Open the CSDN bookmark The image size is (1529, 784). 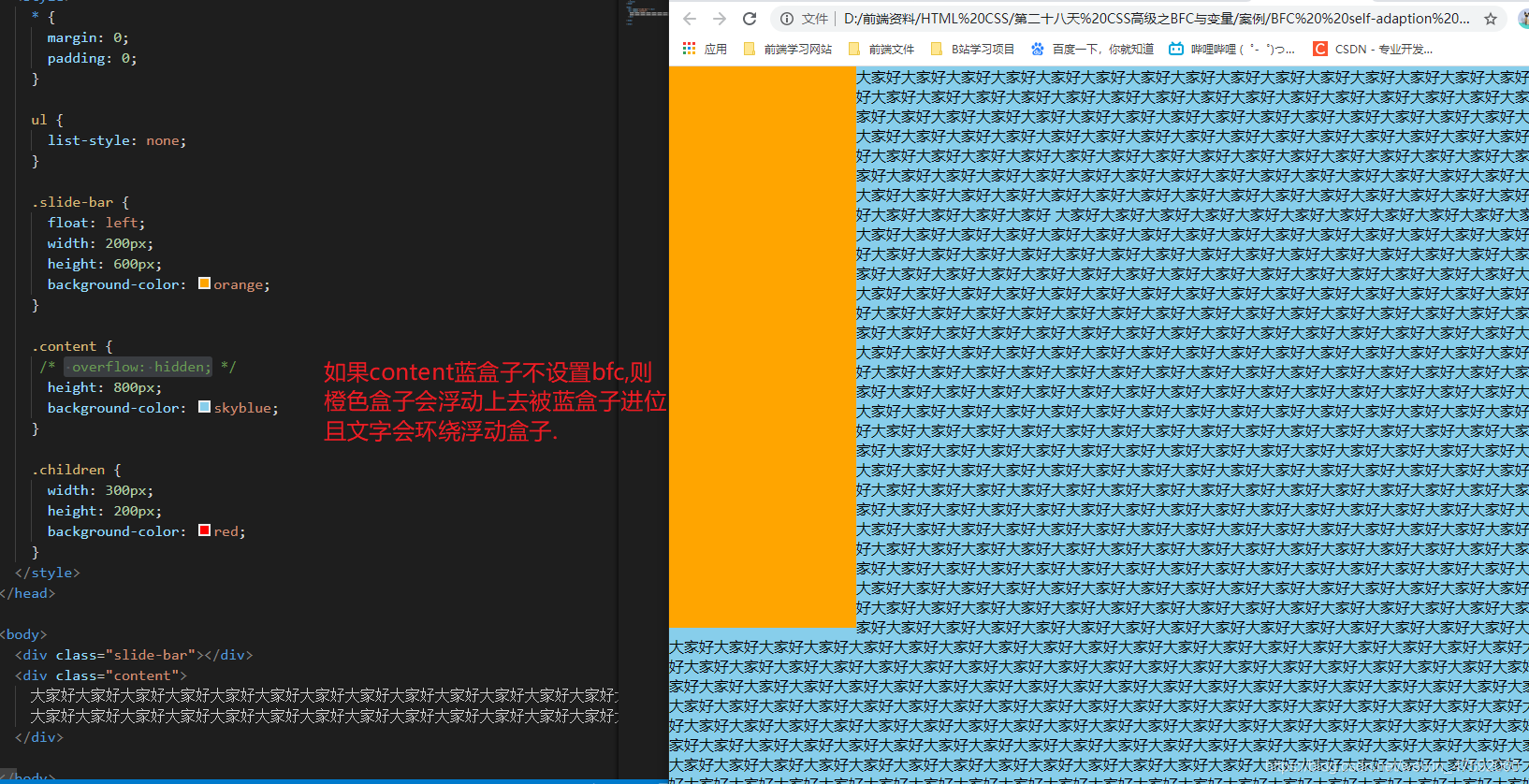(x=1373, y=49)
